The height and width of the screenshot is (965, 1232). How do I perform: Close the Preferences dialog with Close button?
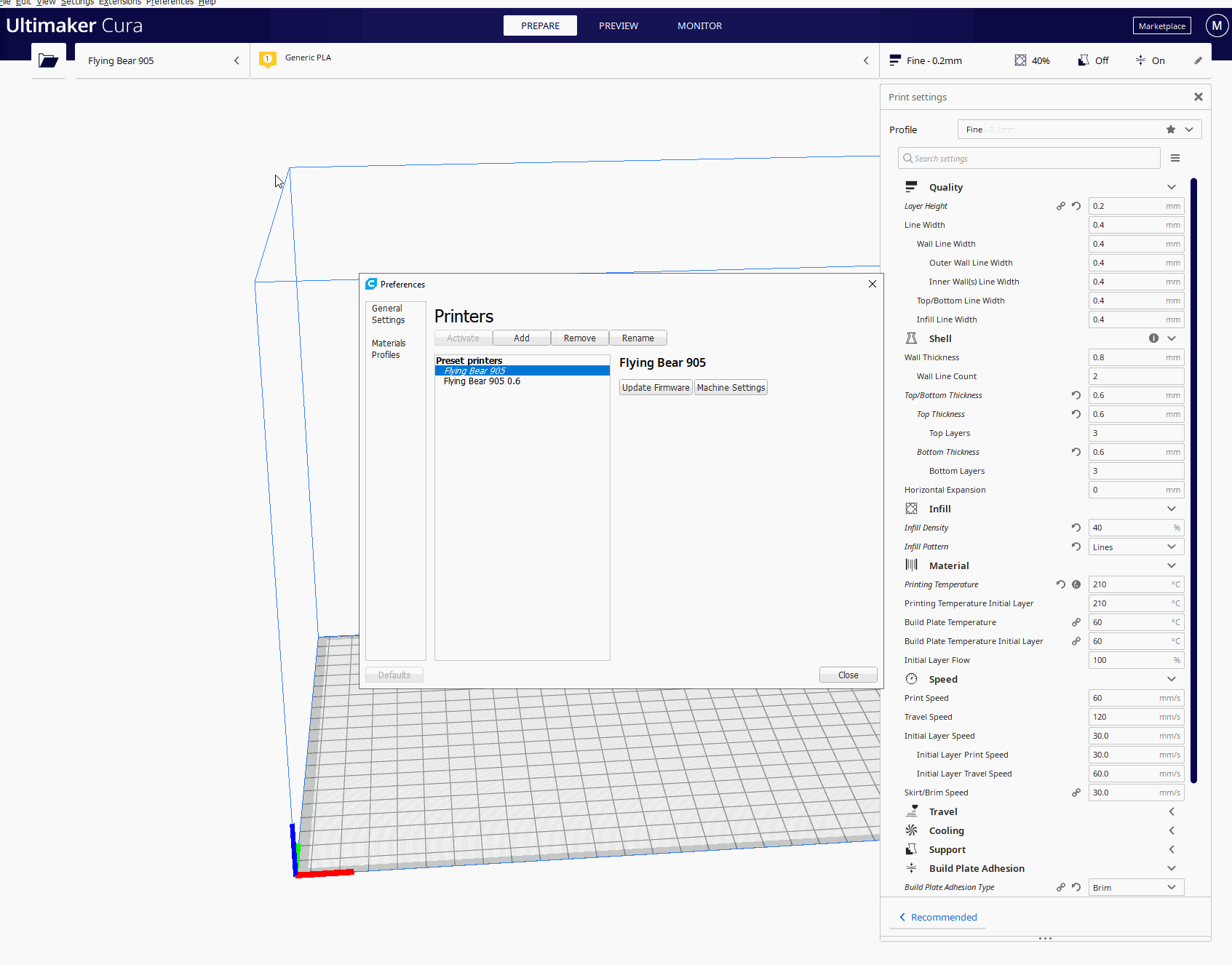848,675
